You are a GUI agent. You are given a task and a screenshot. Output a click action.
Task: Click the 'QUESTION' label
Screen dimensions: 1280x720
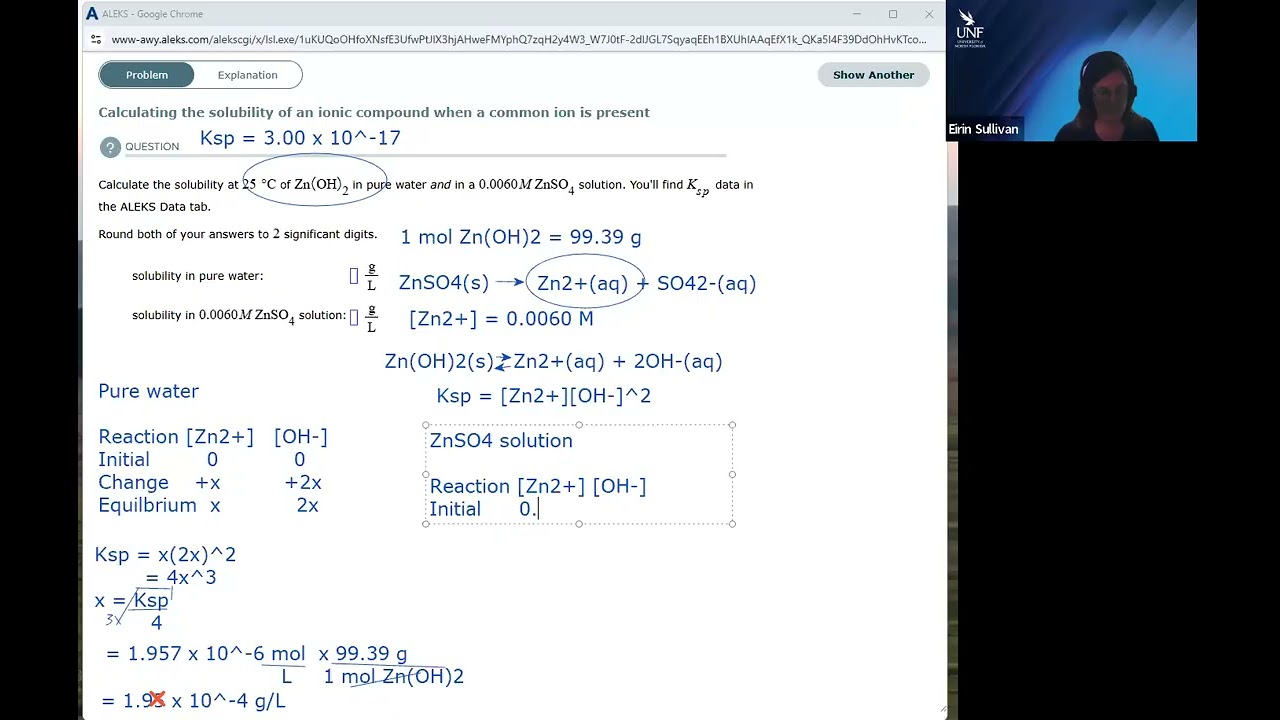pos(152,147)
